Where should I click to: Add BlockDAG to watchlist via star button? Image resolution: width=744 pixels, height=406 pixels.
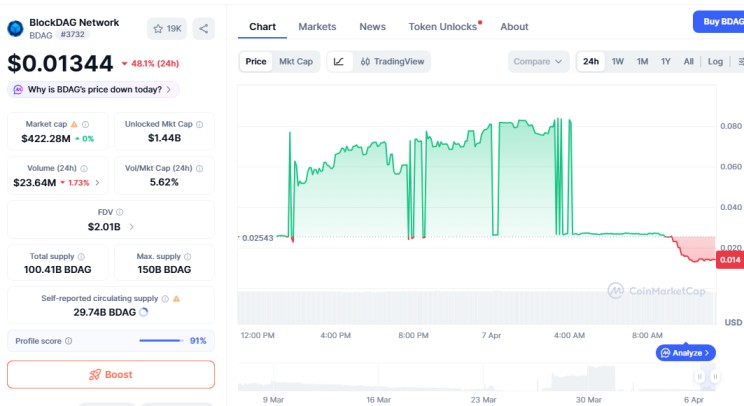pyautogui.click(x=166, y=29)
